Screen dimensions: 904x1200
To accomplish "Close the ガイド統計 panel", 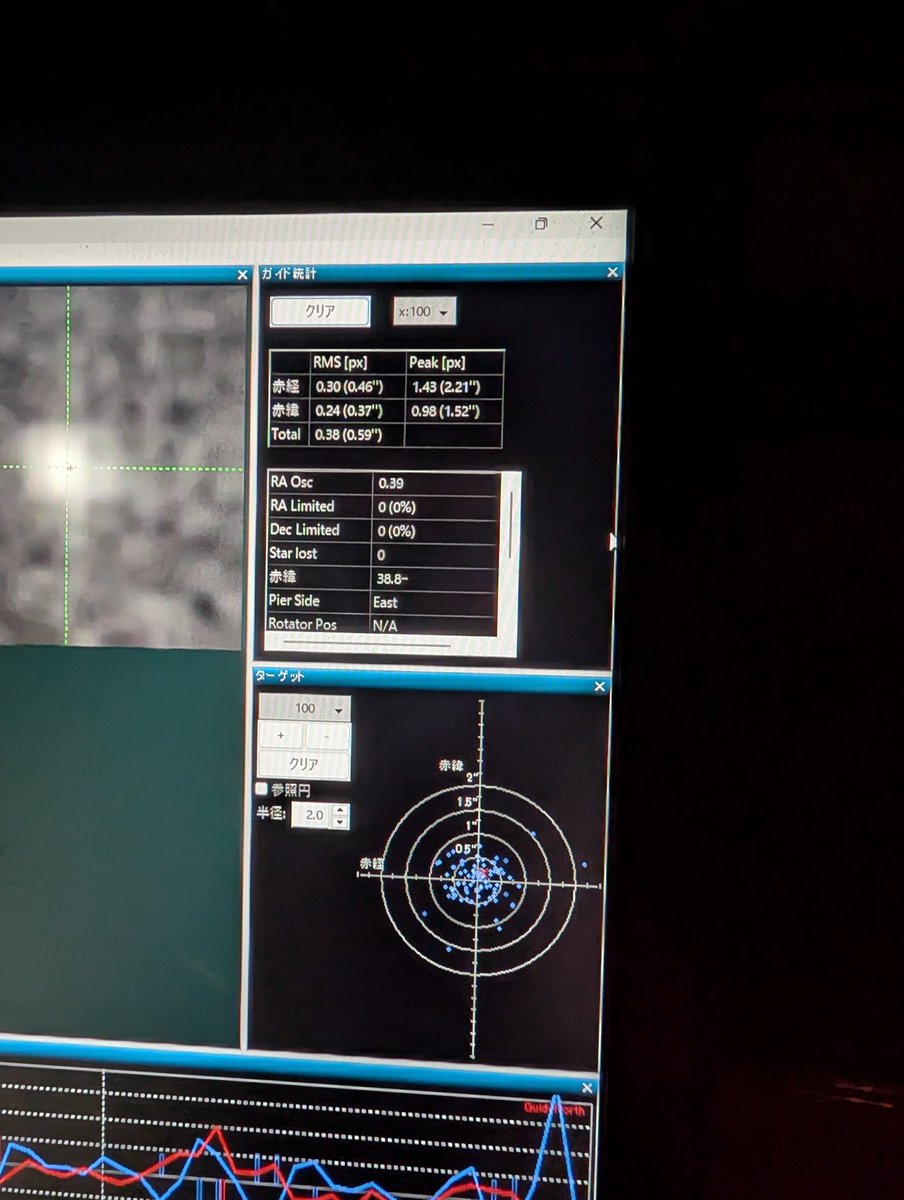I will tap(612, 272).
